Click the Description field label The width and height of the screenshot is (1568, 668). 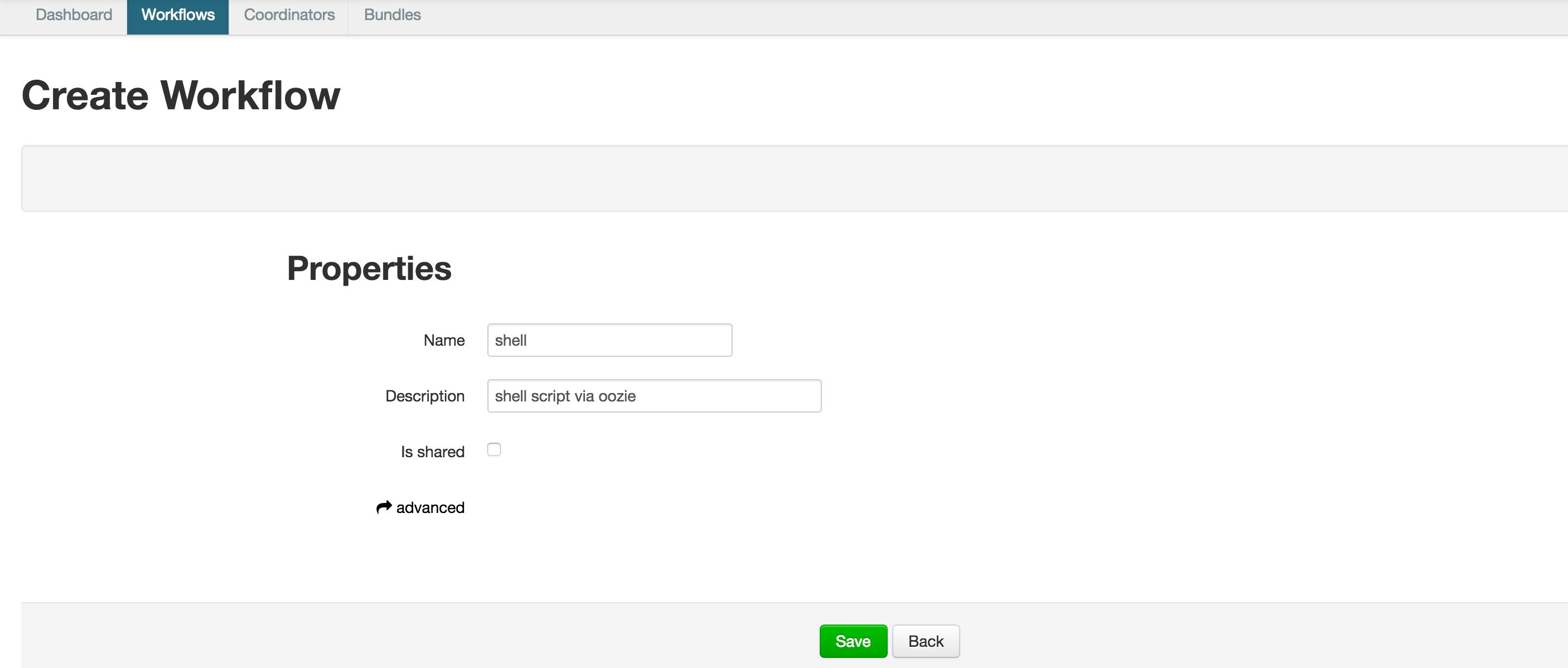click(x=424, y=396)
